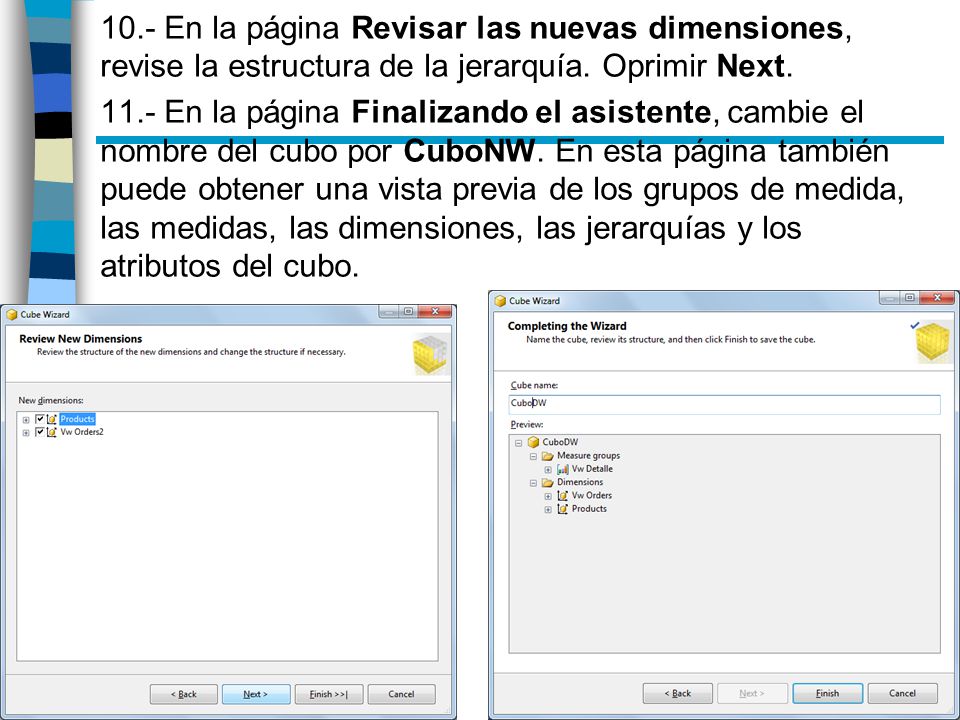960x720 pixels.
Task: Click the Vw Orders dimension icon in Preview
Action: [x=563, y=495]
